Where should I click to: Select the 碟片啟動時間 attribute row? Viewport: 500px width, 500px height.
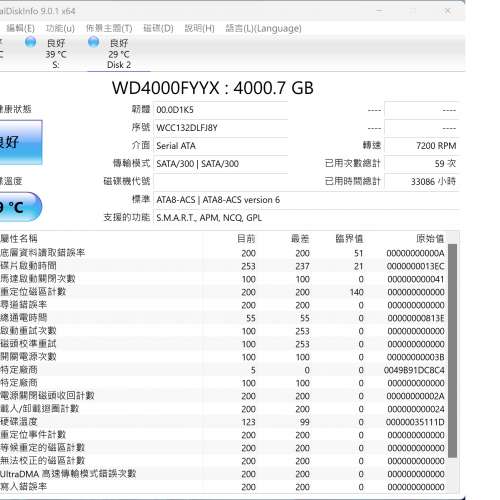pos(223,266)
